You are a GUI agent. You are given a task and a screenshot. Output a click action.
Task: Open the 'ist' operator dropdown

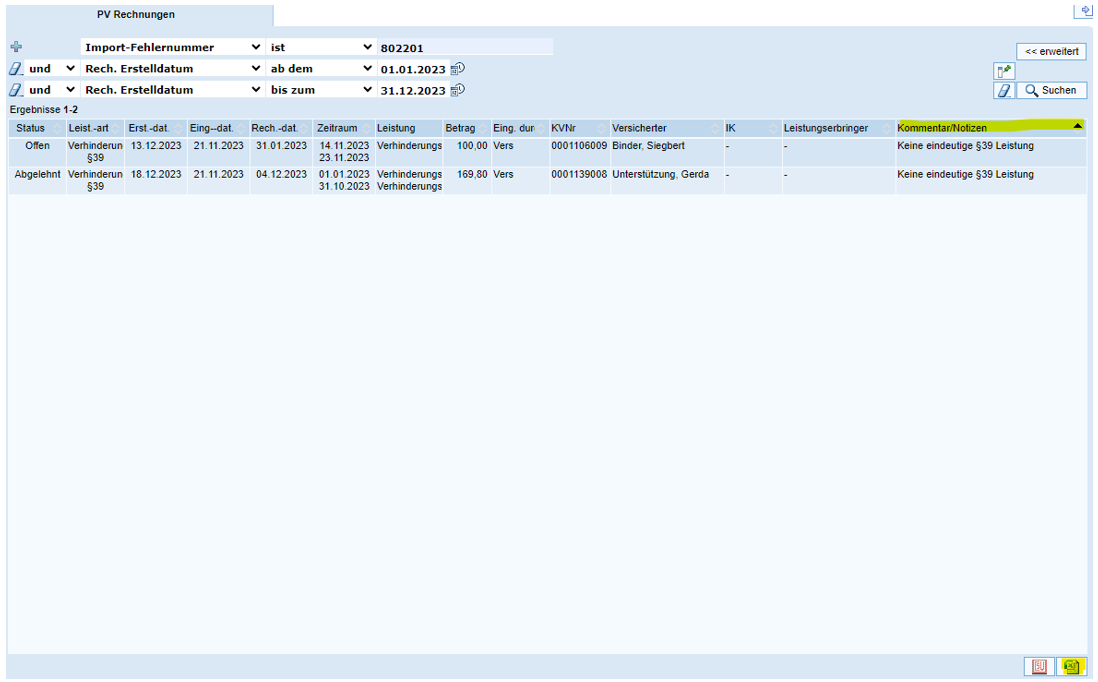321,47
